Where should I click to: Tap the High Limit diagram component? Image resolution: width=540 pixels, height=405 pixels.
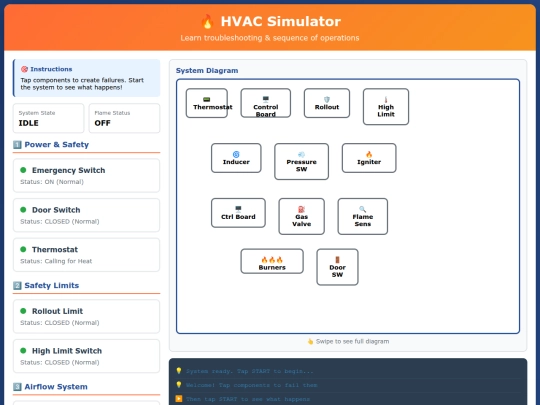386,107
